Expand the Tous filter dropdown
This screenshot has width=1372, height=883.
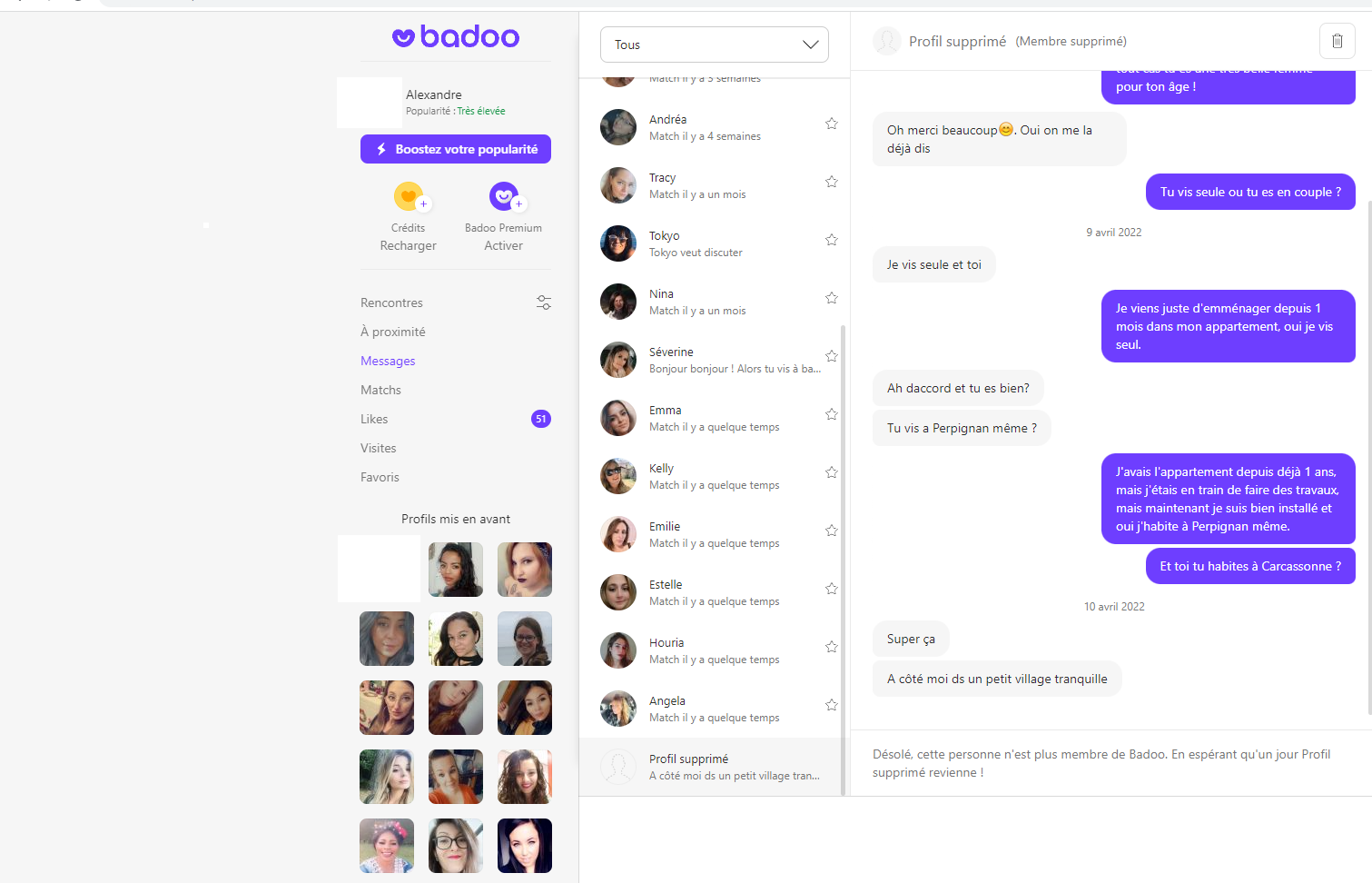[715, 45]
